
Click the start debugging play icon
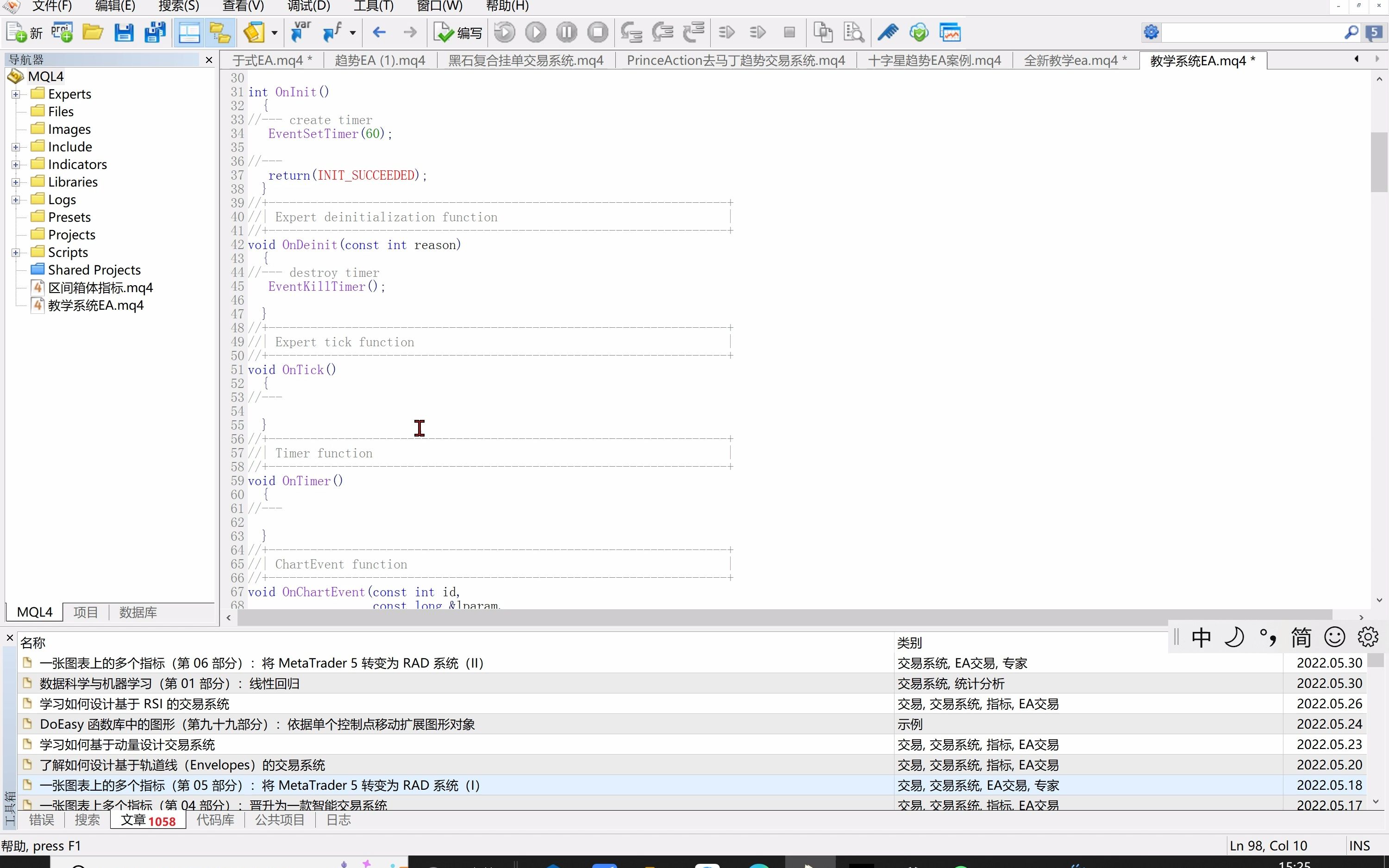(x=536, y=33)
